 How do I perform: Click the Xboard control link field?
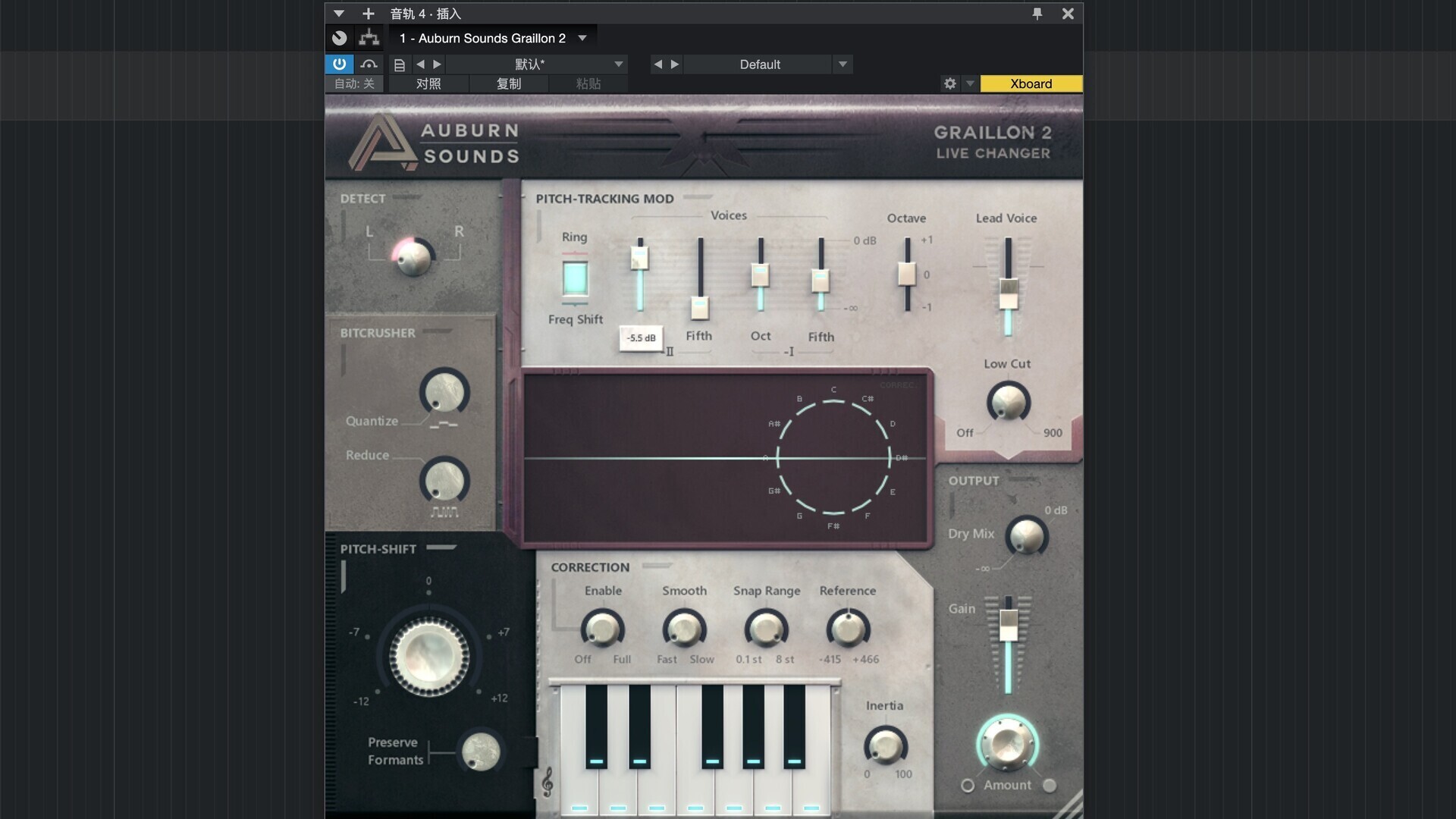[1031, 83]
